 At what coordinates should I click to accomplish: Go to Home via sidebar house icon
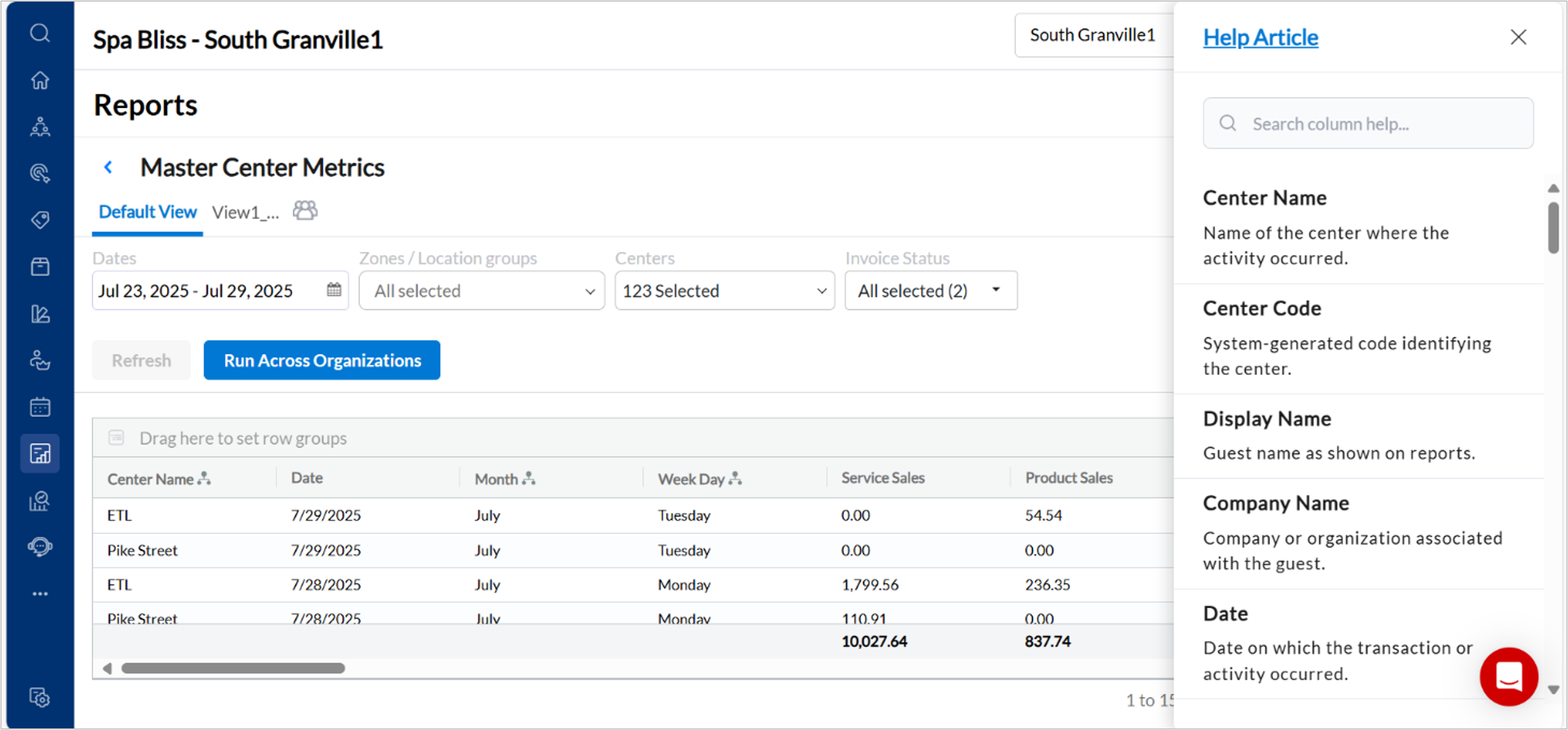40,80
